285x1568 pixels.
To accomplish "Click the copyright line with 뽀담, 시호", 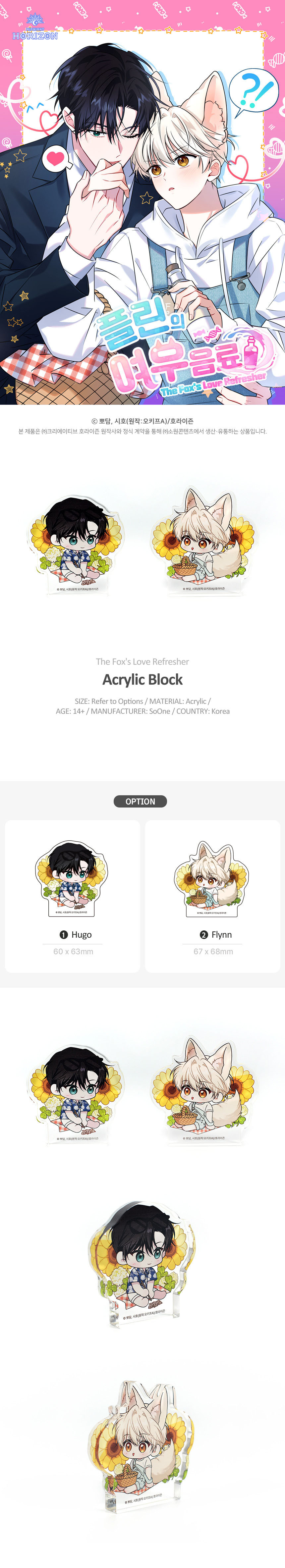I will [x=142, y=421].
